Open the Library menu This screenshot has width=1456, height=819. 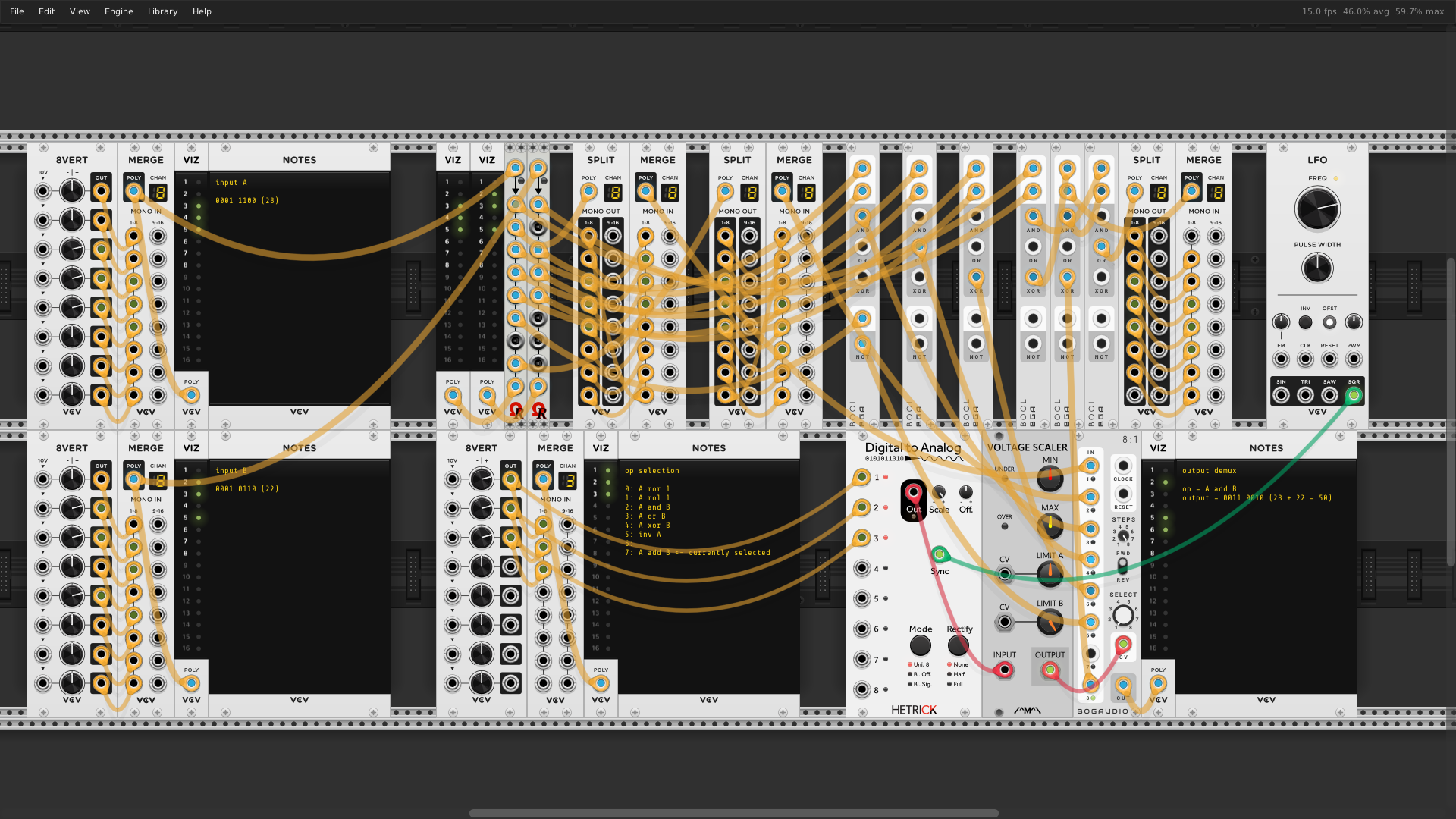pyautogui.click(x=162, y=11)
